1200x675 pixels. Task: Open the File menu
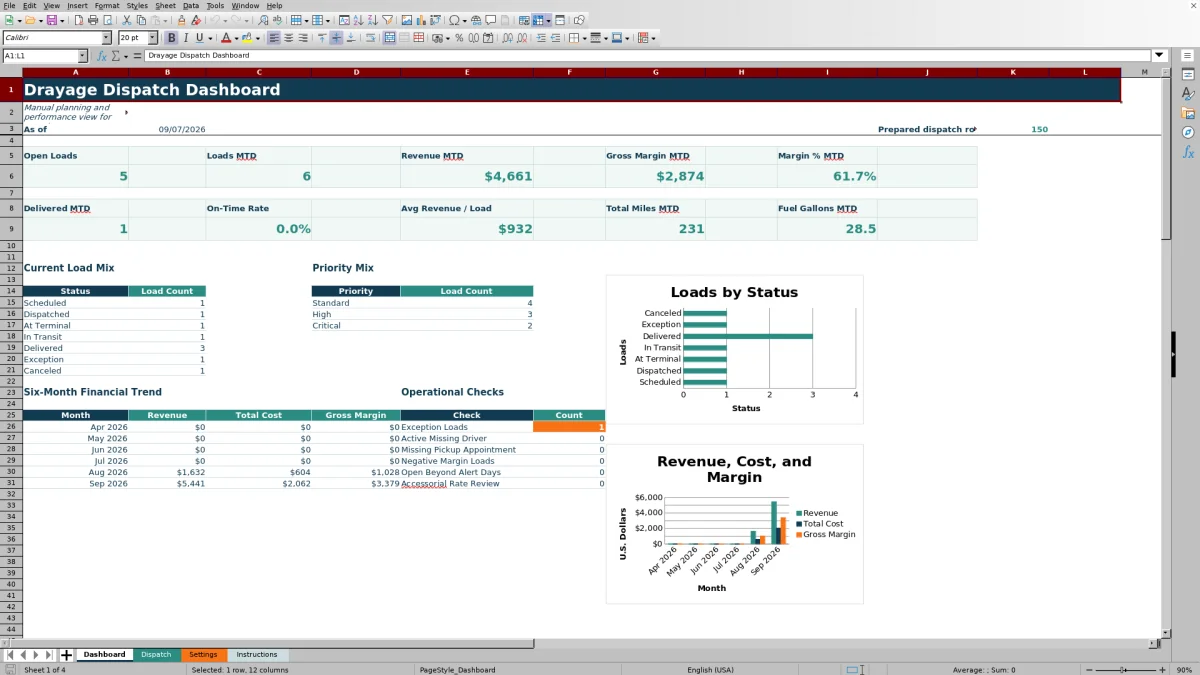(x=9, y=5)
